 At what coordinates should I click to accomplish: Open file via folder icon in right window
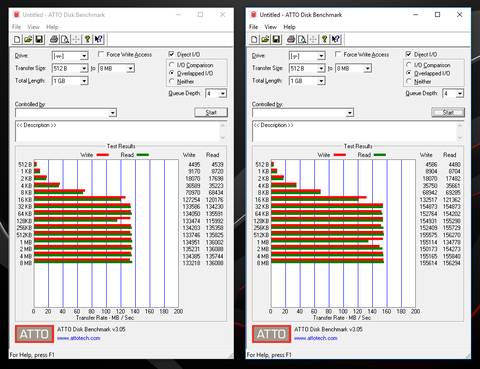click(265, 40)
